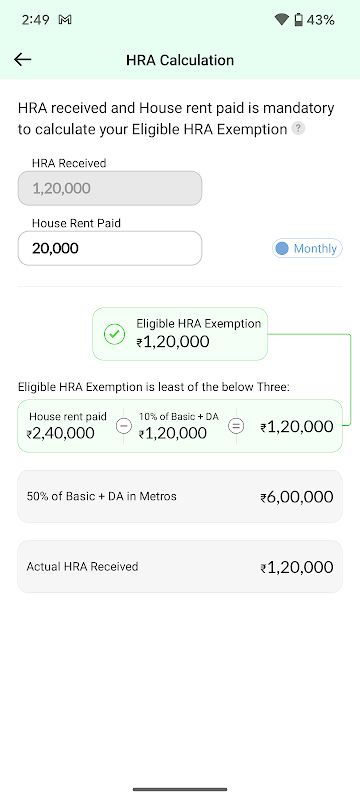Tap the 10% of Basic + DA amount
Screen dimensions: 360x800
click(x=172, y=433)
